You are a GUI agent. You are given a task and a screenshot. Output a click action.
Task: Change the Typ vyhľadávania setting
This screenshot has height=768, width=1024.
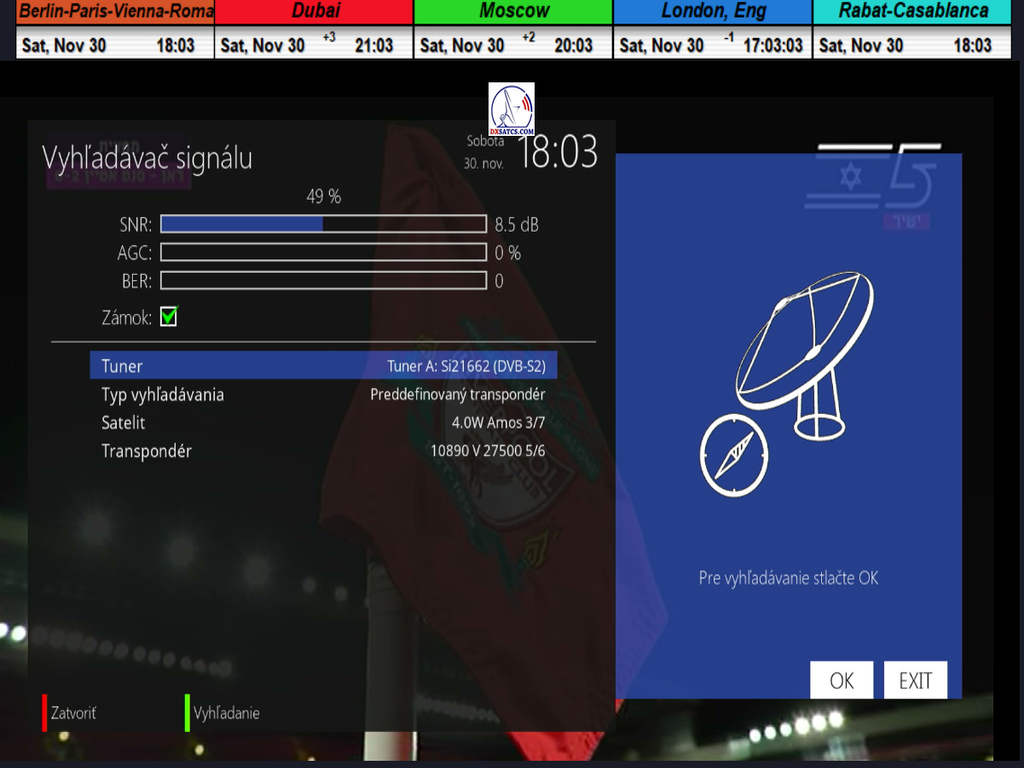[x=323, y=394]
